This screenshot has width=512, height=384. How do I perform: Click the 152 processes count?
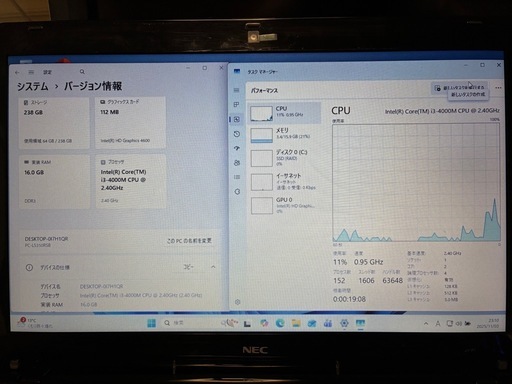click(339, 281)
